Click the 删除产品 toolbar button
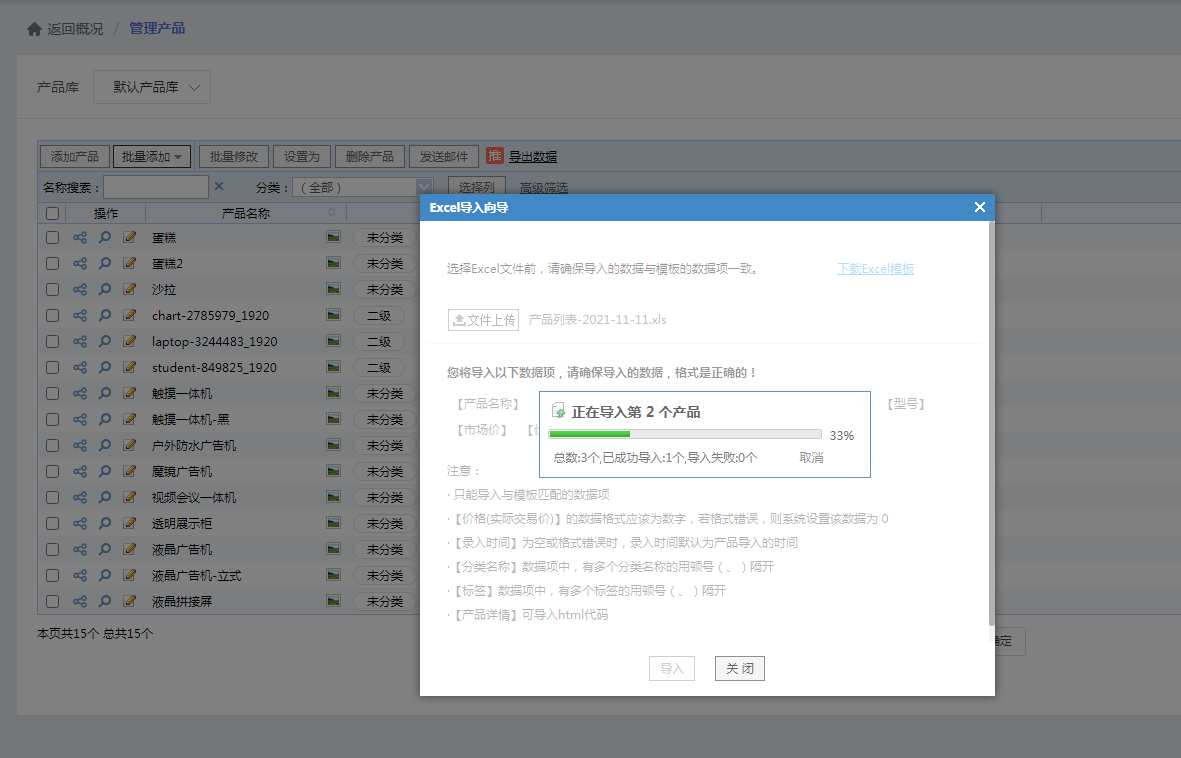The width and height of the screenshot is (1181, 758). click(x=369, y=157)
